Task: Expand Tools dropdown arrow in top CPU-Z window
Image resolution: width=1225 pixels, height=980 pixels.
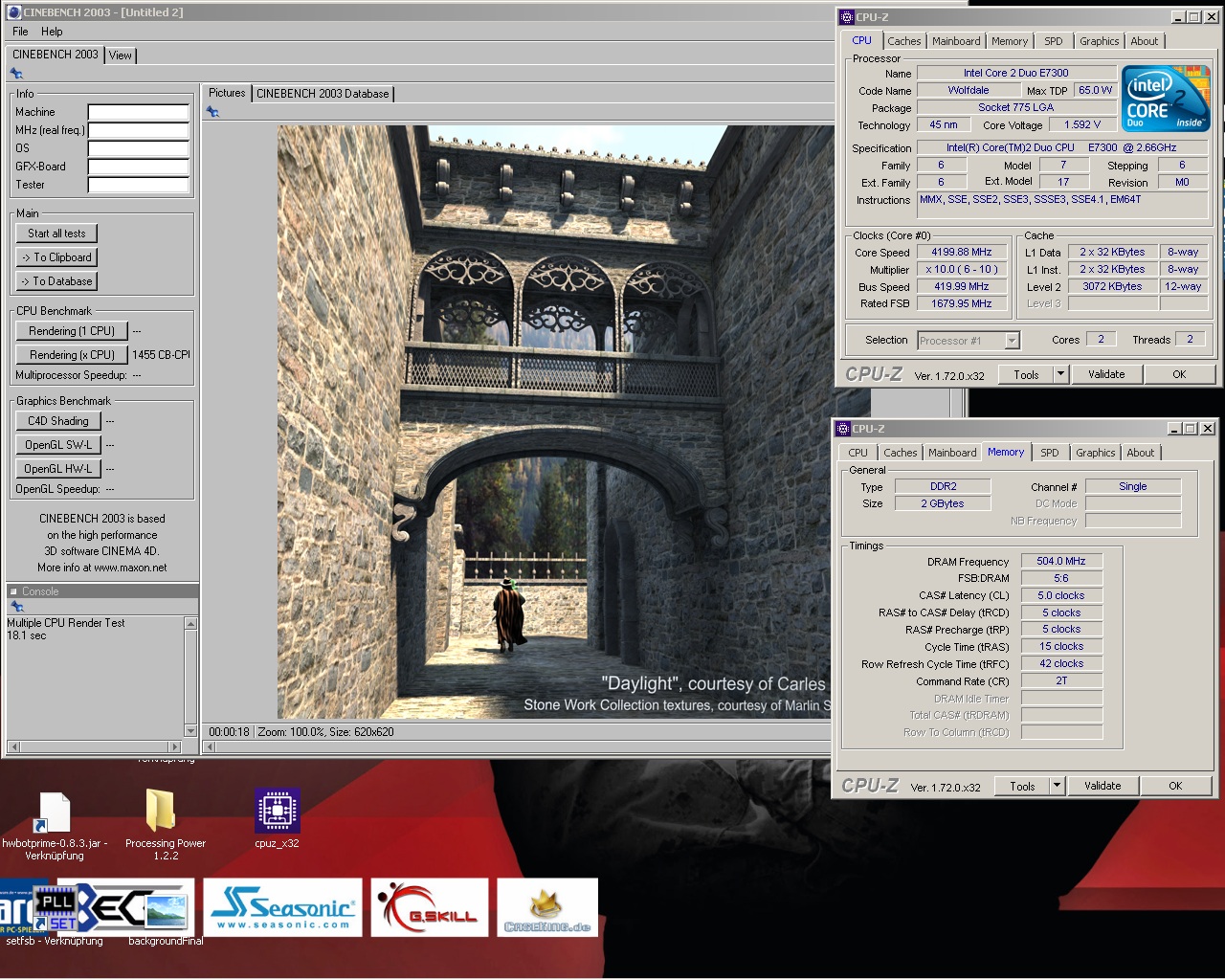Action: coord(1060,374)
